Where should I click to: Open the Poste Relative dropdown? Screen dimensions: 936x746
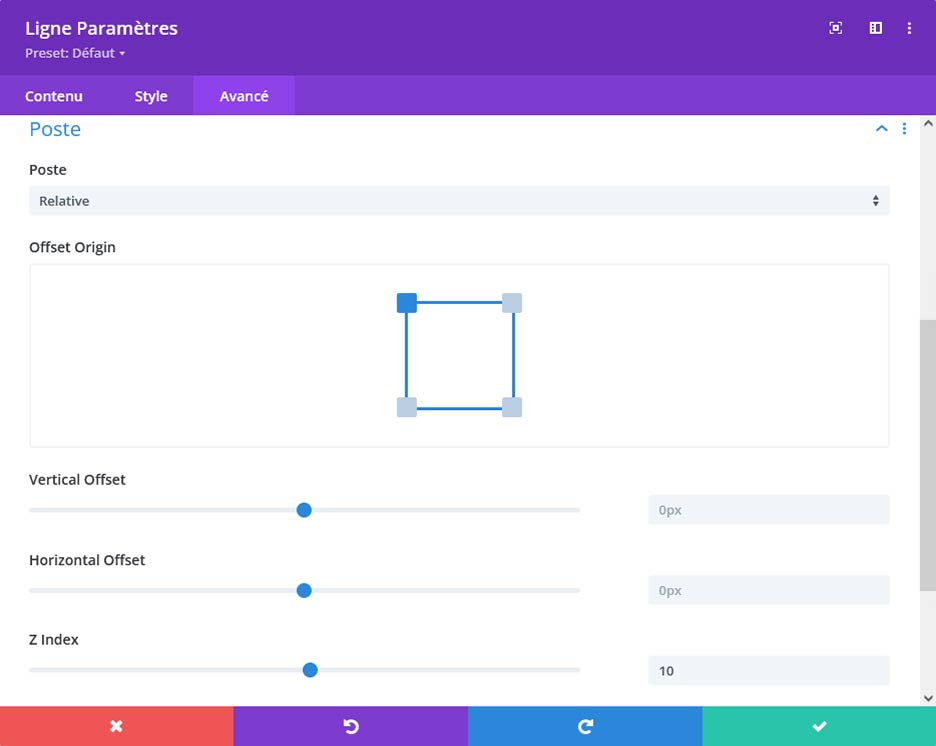(x=459, y=201)
